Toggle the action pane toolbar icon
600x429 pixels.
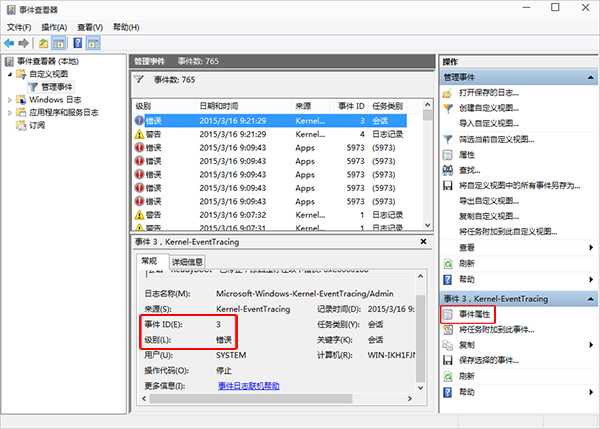93,43
